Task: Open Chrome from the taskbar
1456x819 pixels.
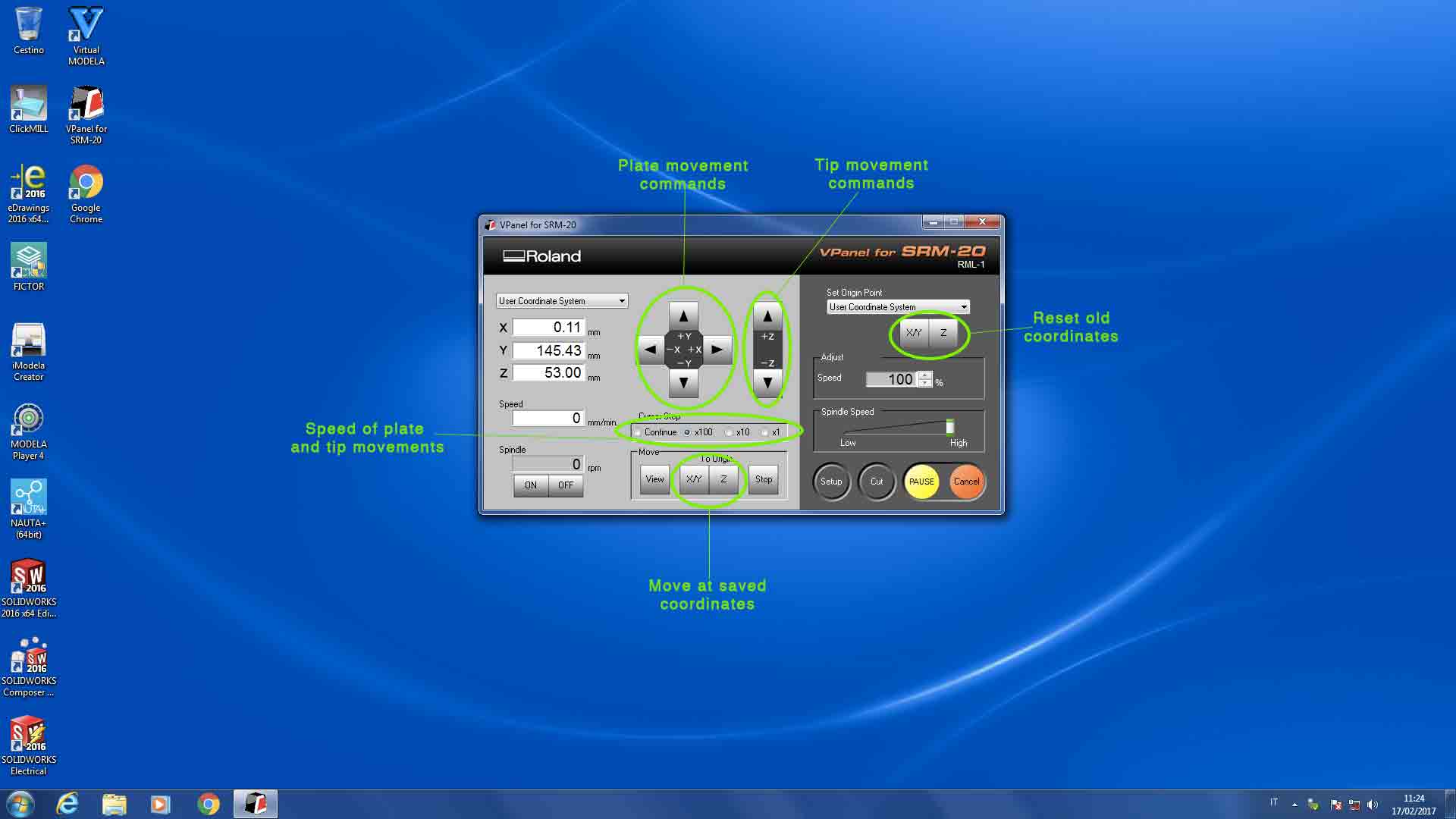Action: 208,804
